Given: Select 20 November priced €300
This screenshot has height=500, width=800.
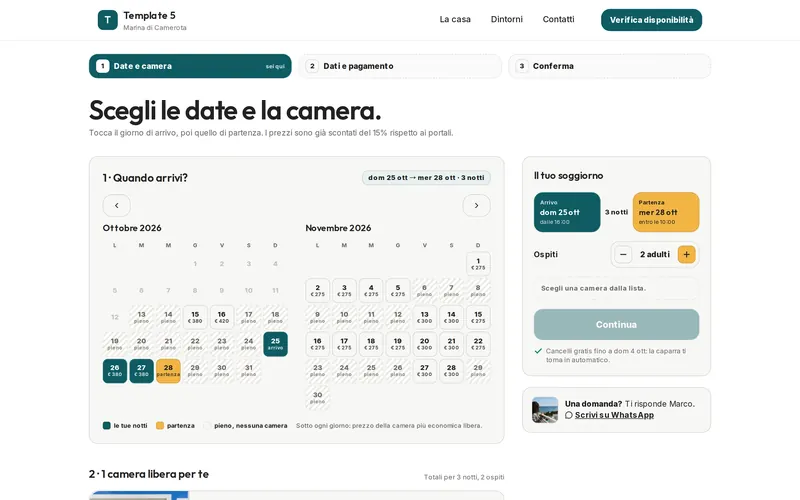Looking at the screenshot, I should (424, 344).
